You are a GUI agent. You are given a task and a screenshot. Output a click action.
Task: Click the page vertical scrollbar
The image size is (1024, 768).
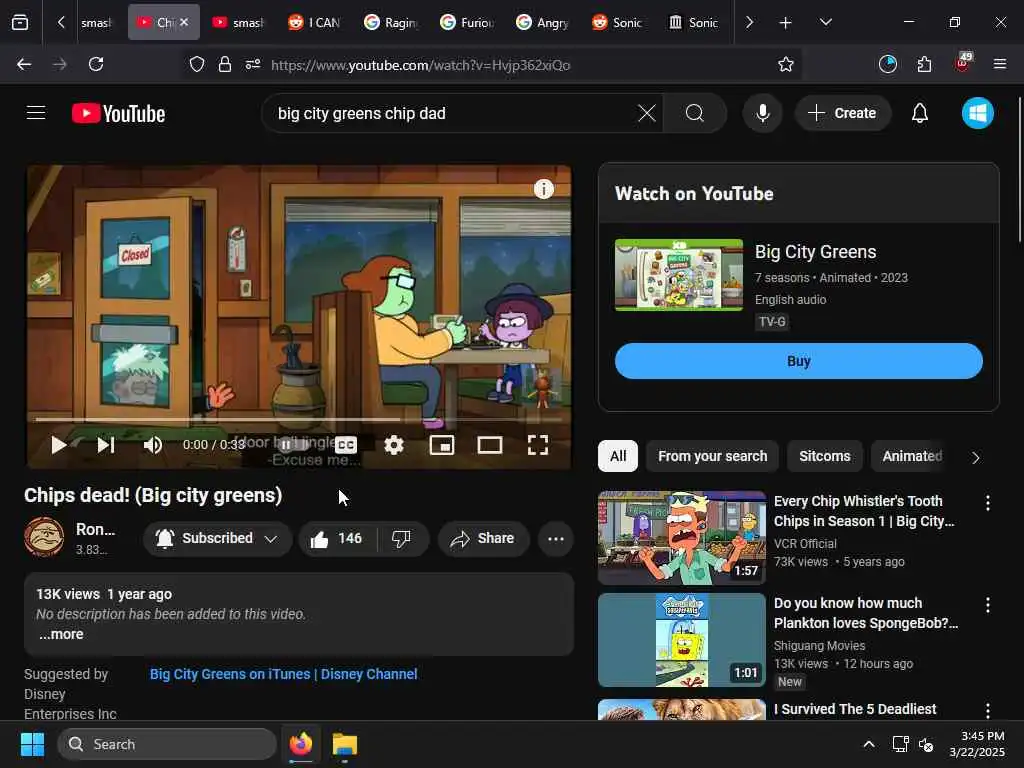[1019, 170]
